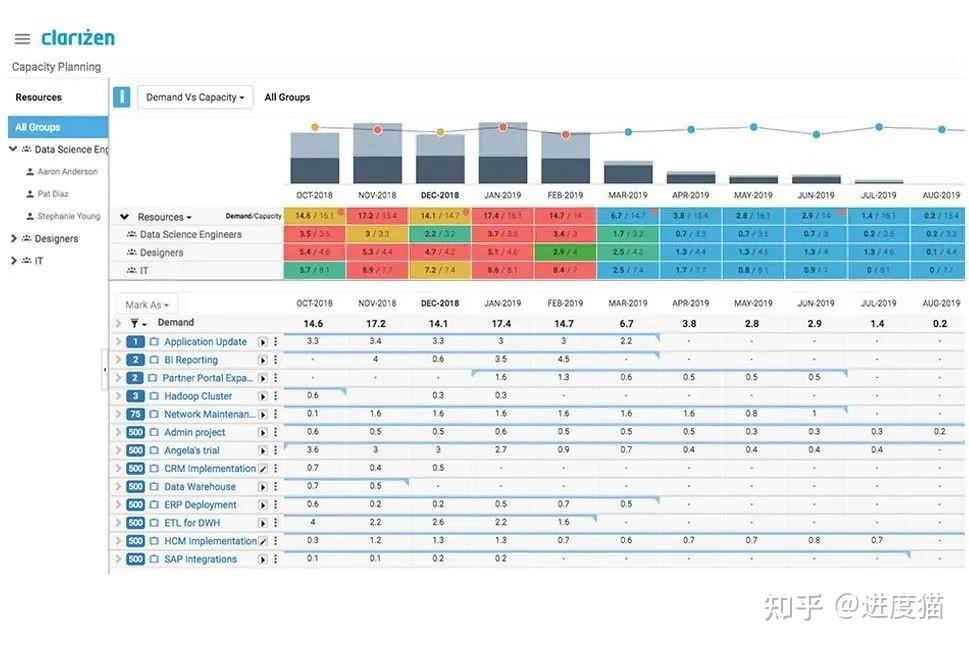Viewport: 969px width, 646px height.
Task: Open the Application Update project link
Action: [205, 342]
